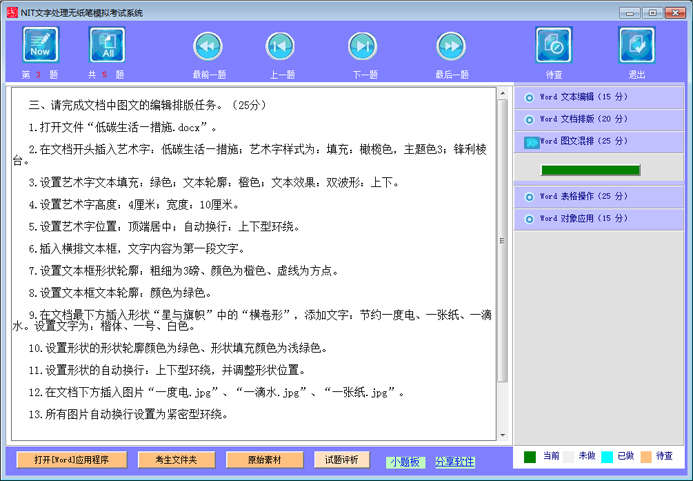Open the 小题板 link
The image size is (693, 481).
click(404, 462)
